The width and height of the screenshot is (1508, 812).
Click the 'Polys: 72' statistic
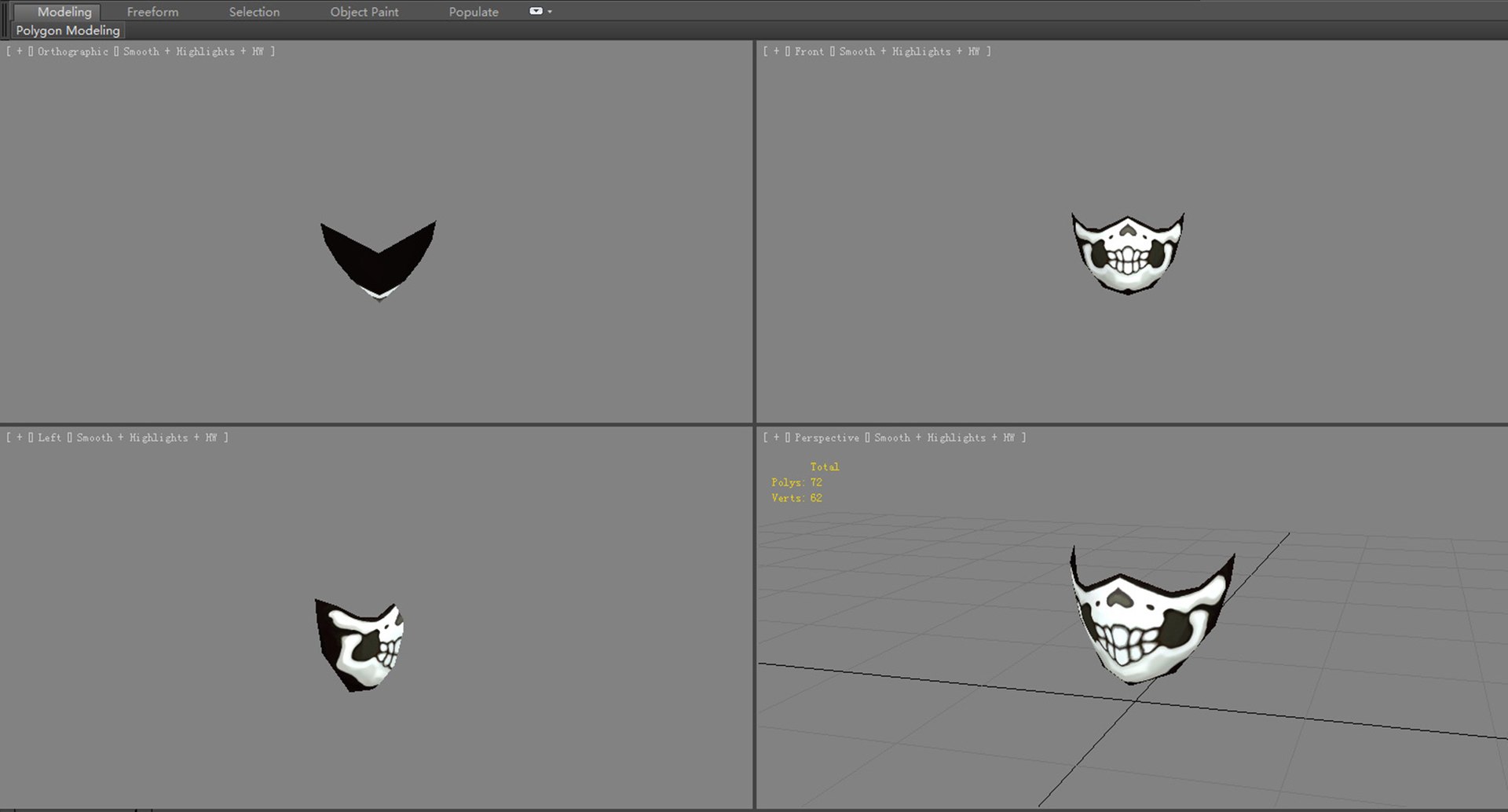coord(796,482)
